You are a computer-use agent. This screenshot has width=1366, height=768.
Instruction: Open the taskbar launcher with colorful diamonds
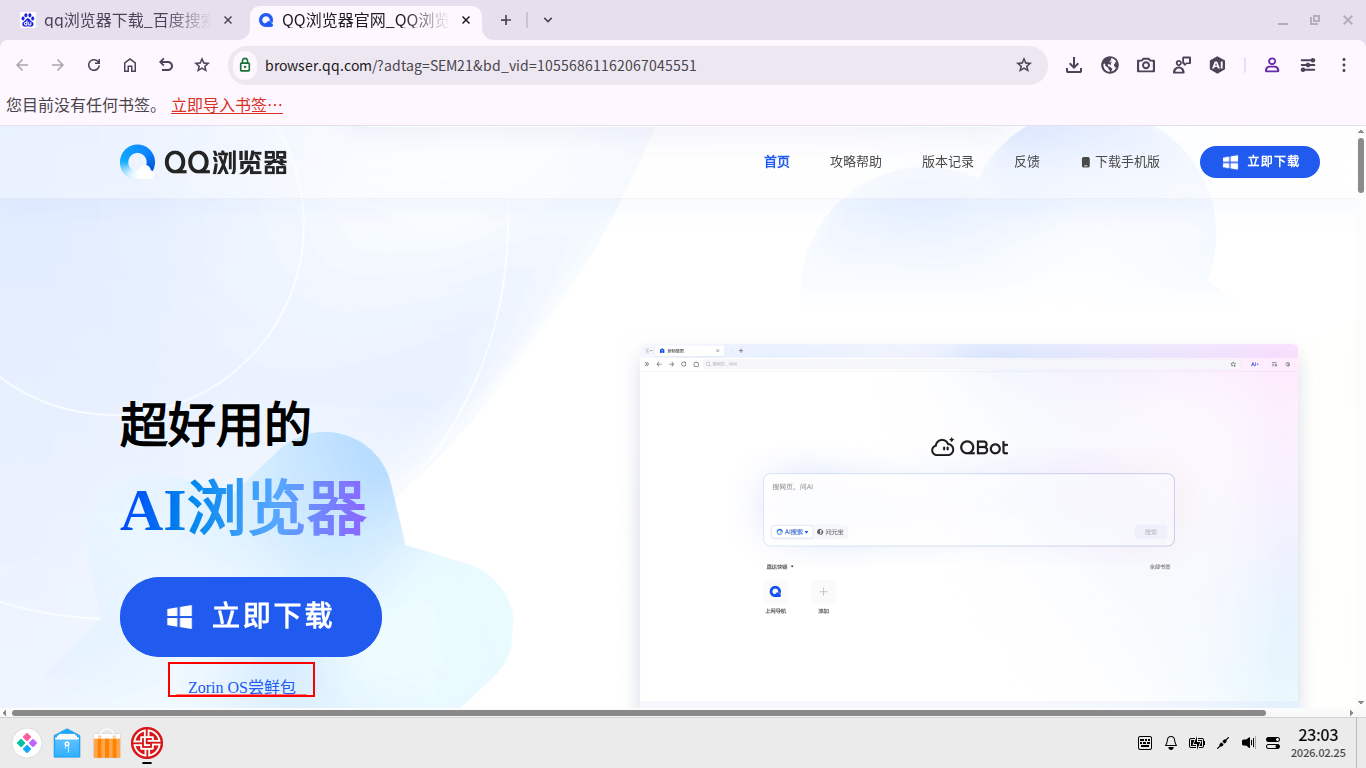27,743
